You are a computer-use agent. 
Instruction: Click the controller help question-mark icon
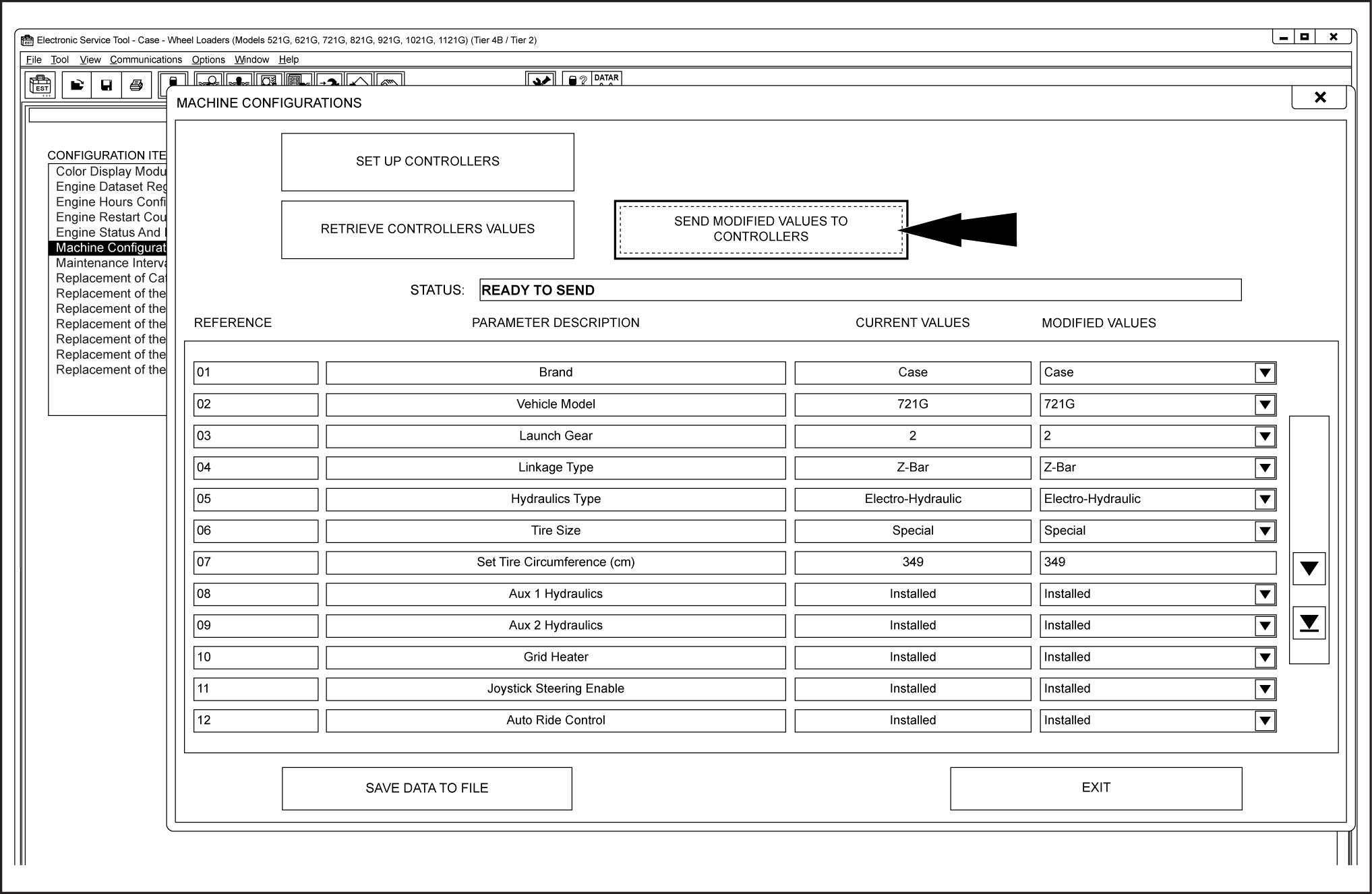coord(576,80)
